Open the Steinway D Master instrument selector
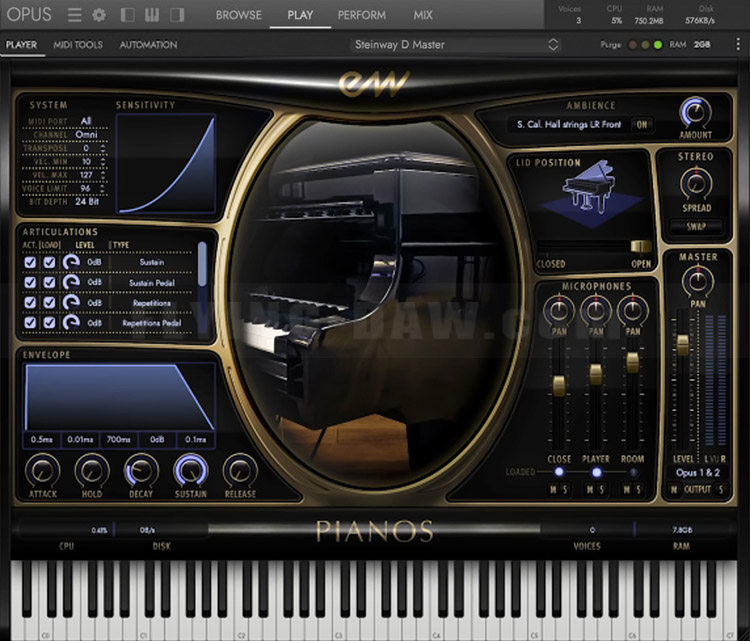The image size is (750, 641). tap(455, 44)
